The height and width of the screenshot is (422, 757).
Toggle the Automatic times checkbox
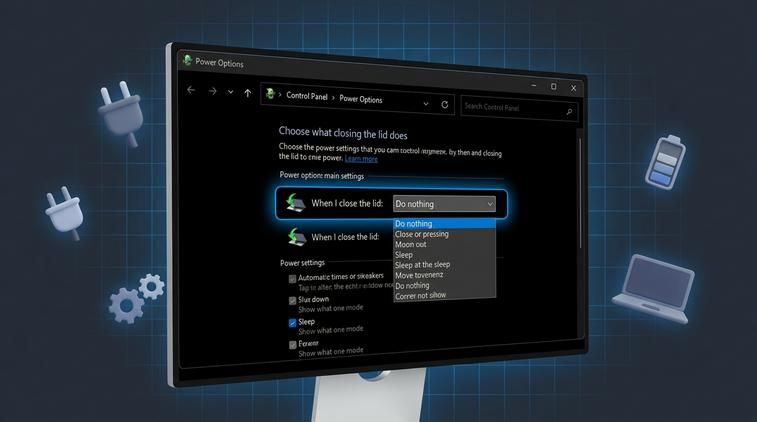pos(292,279)
